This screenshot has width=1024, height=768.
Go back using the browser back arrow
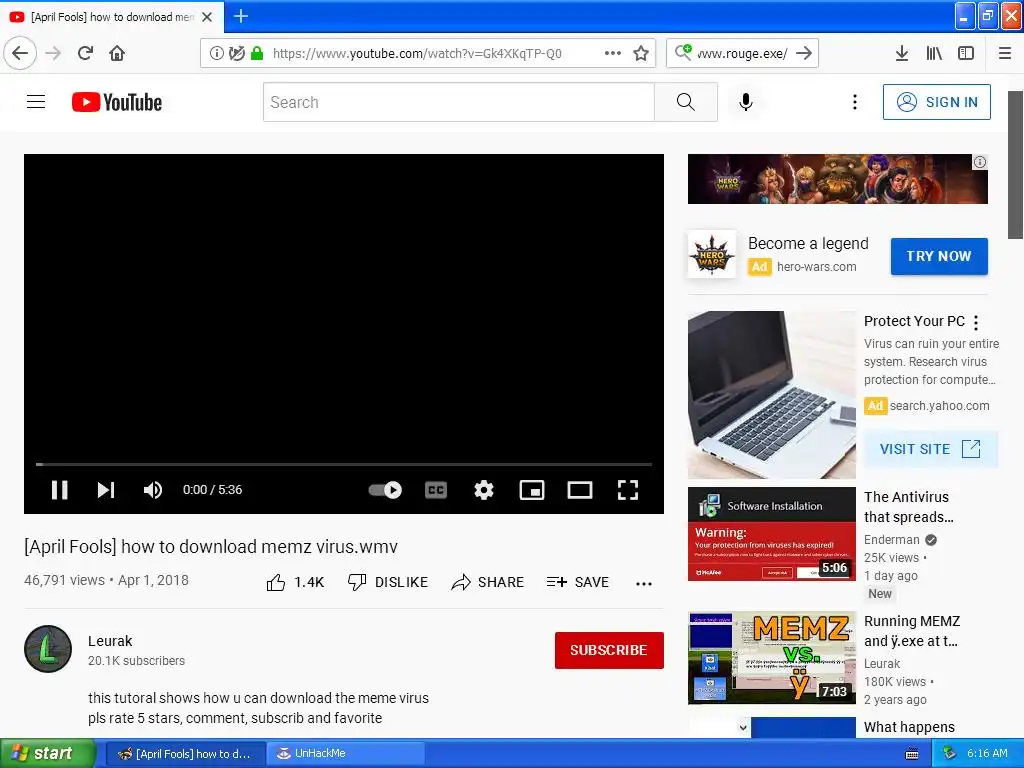(20, 53)
